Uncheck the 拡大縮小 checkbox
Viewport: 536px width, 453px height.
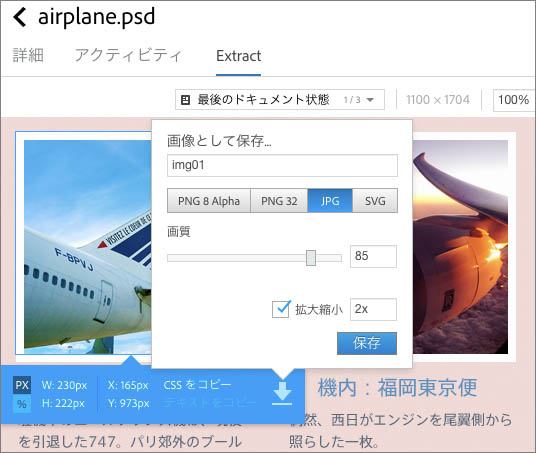[281, 309]
